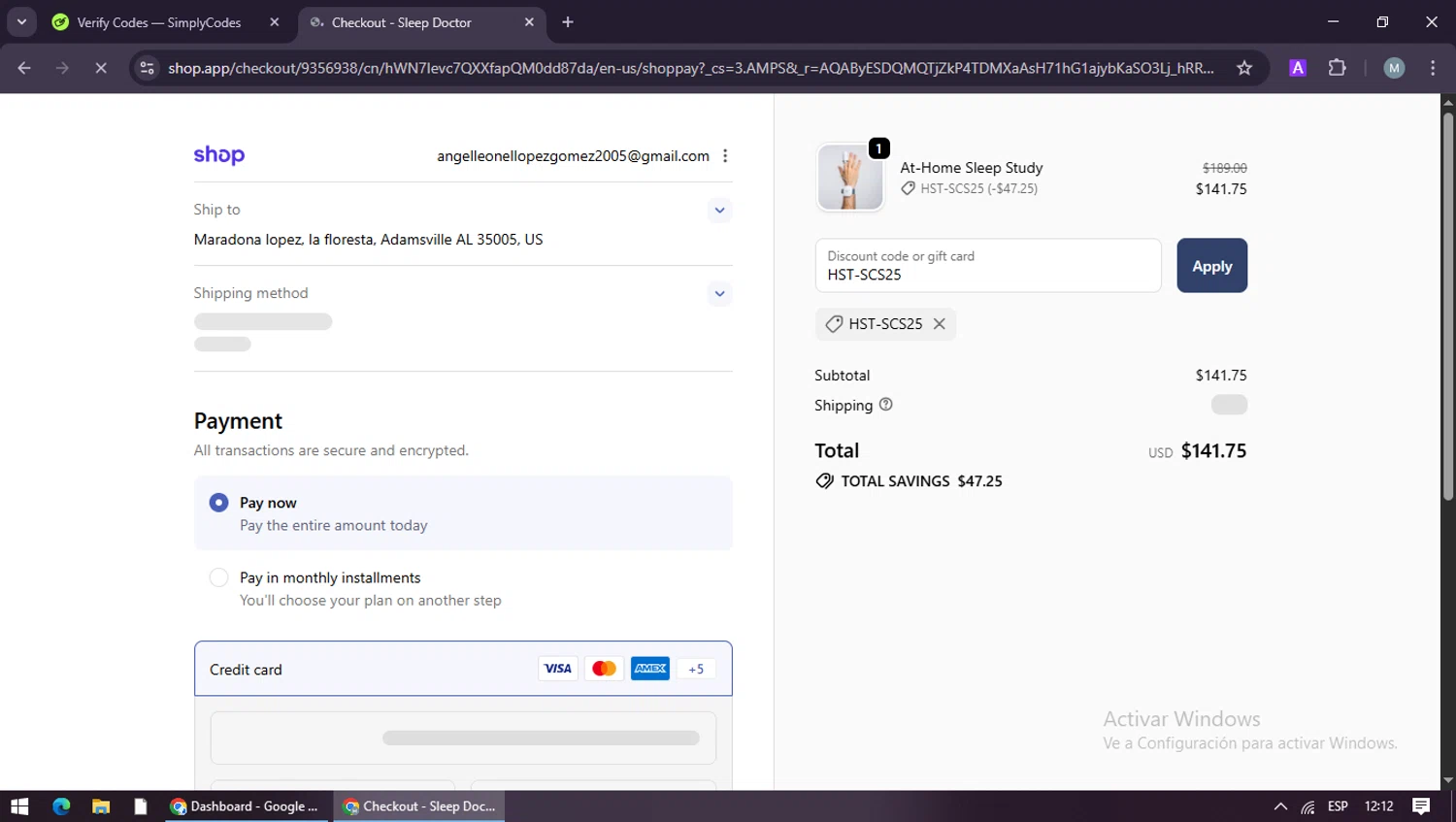Click the email address angelleonellopezgomez2005@gmail.com
1456x822 pixels.
pos(573,156)
